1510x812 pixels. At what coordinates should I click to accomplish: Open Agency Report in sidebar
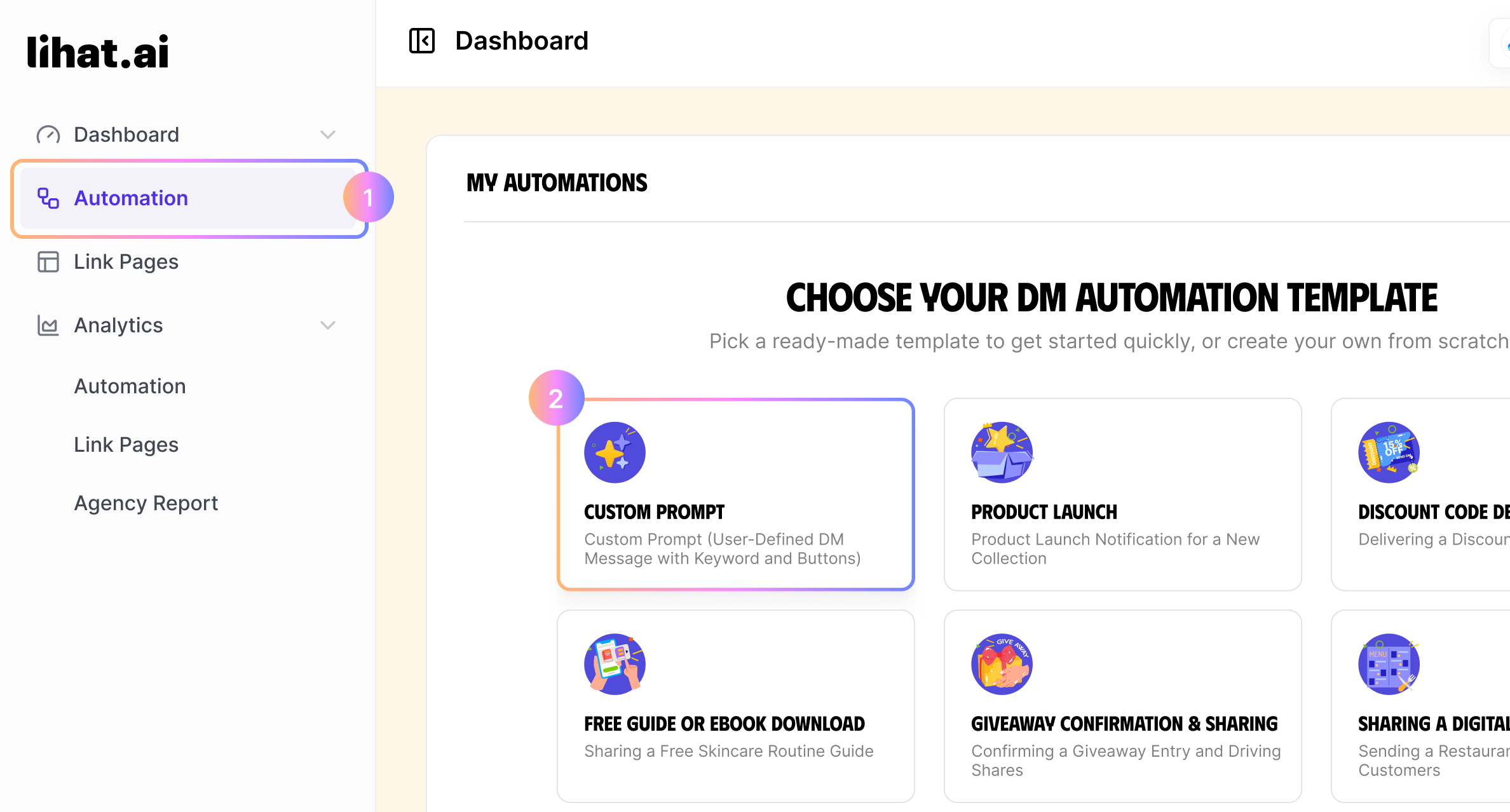click(146, 503)
